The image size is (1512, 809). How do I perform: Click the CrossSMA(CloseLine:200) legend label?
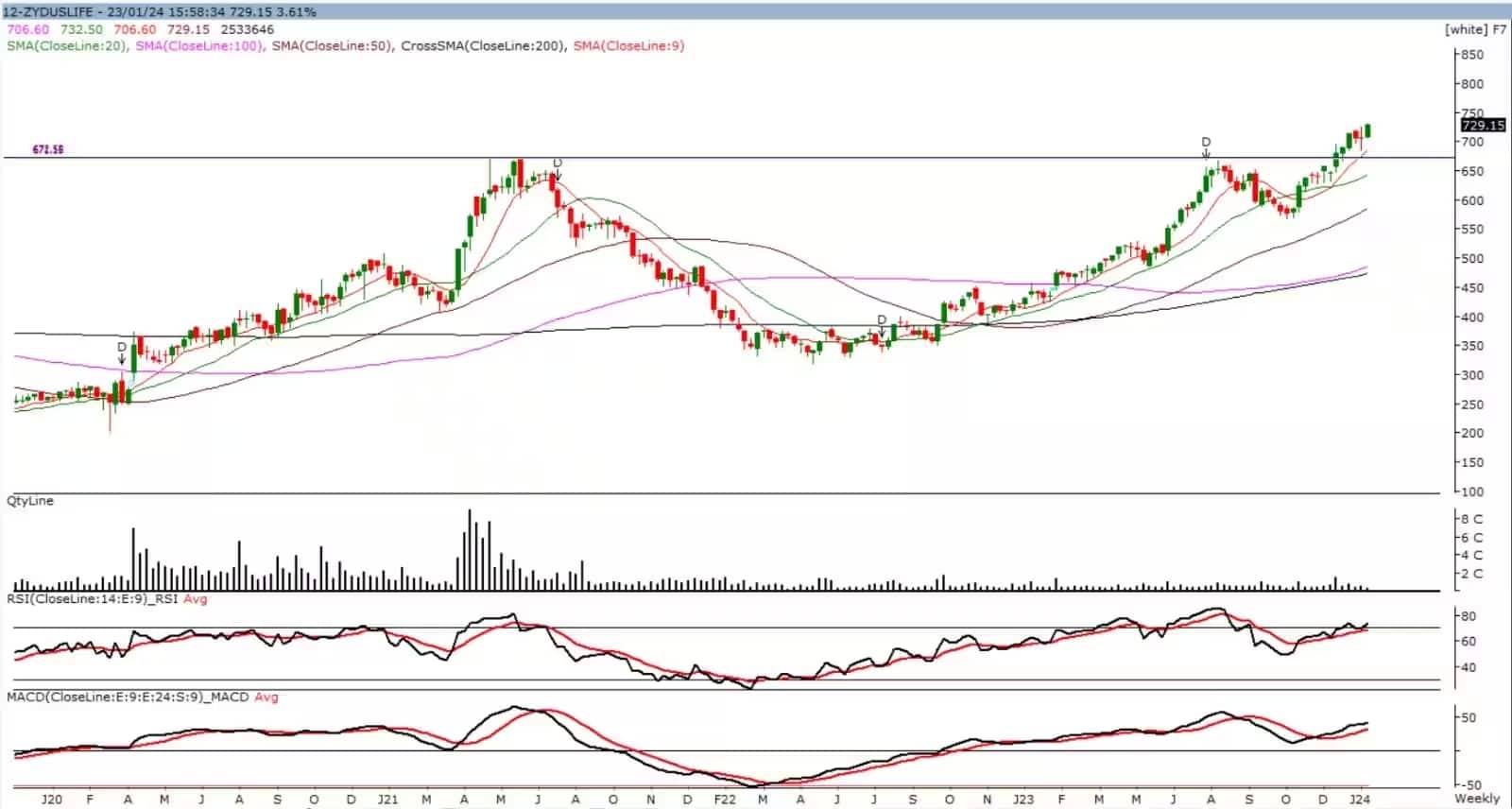(x=483, y=45)
